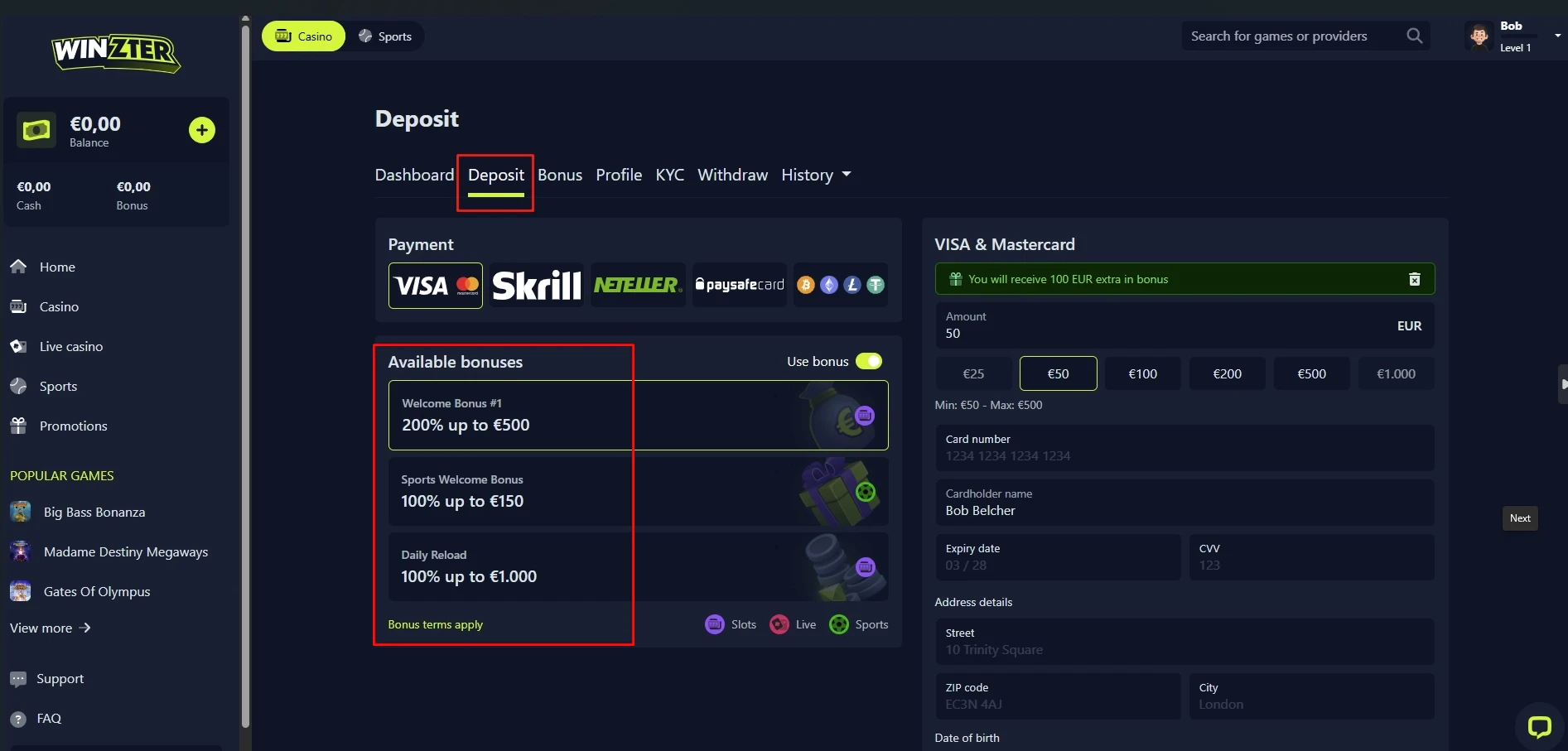This screenshot has width=1568, height=751.
Task: Open Sports in the sidebar
Action: (x=58, y=386)
